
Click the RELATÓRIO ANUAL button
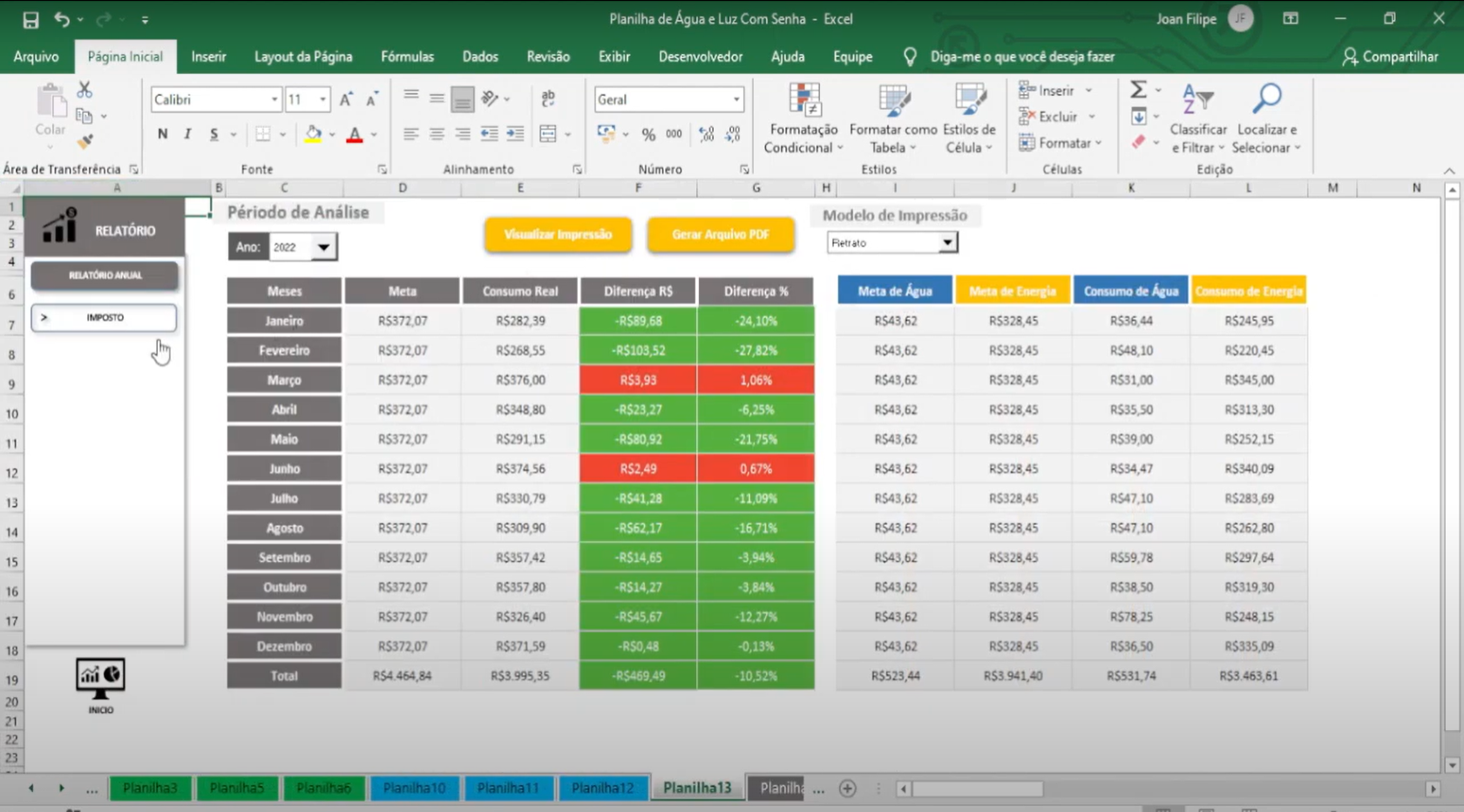[x=105, y=275]
